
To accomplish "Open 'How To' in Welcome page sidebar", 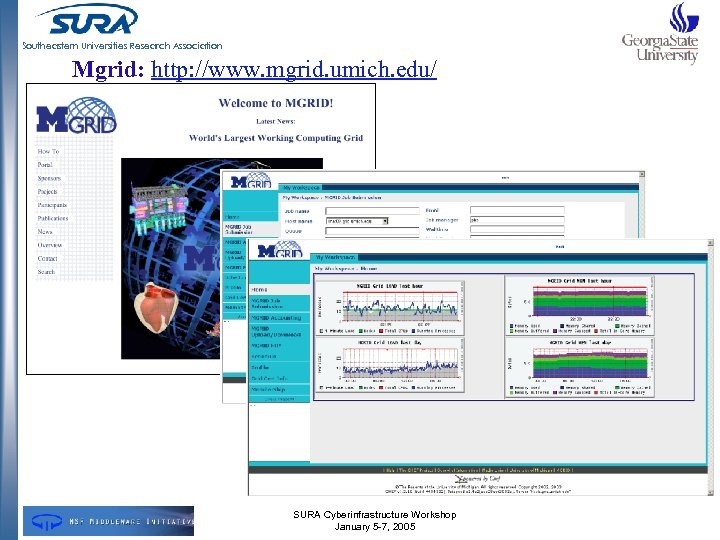I will click(x=48, y=151).
